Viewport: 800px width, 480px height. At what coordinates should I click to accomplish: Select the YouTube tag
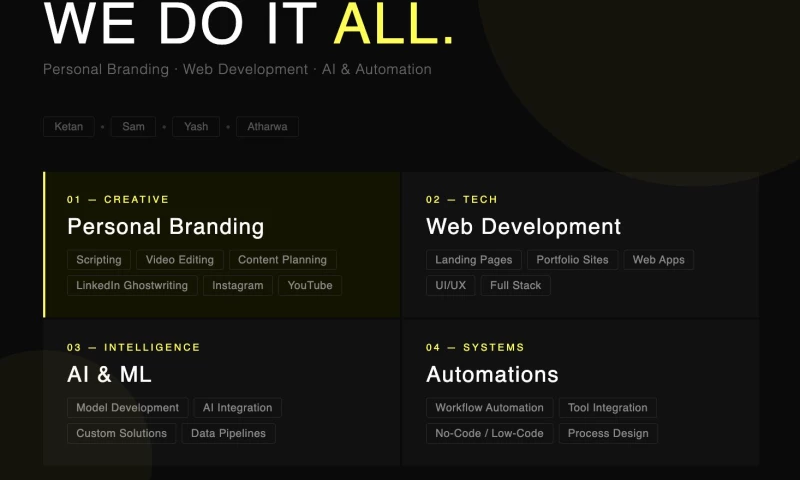(x=310, y=285)
